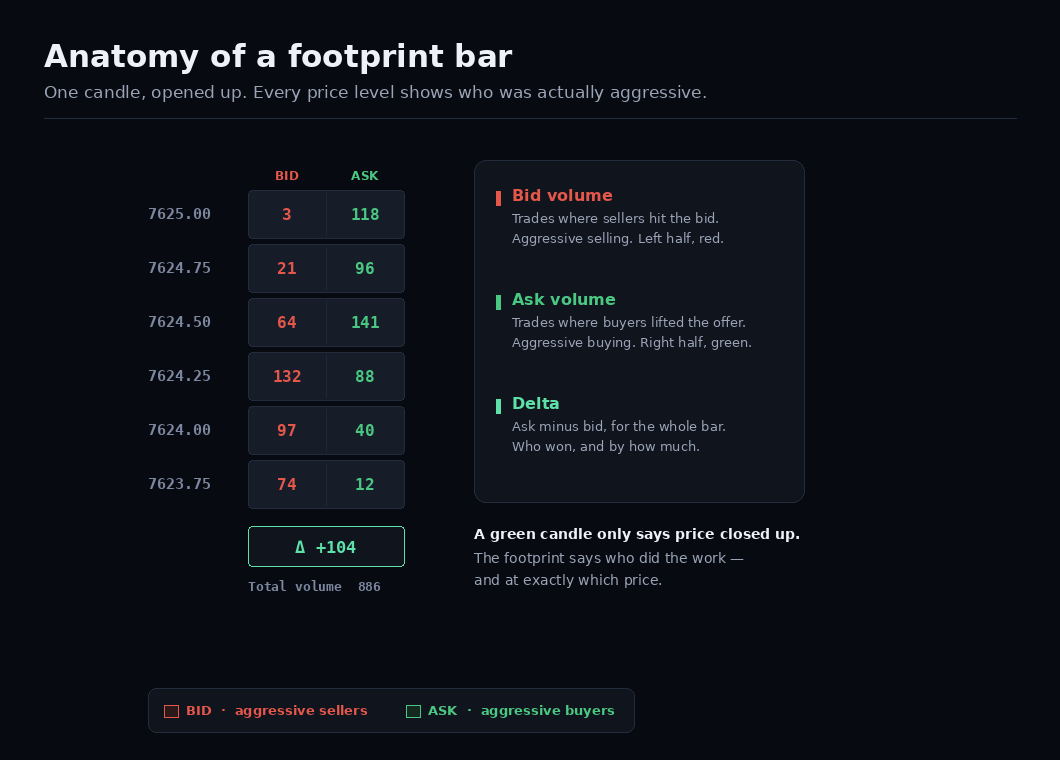
Task: Click the Delta heading in the panel
Action: coord(535,404)
